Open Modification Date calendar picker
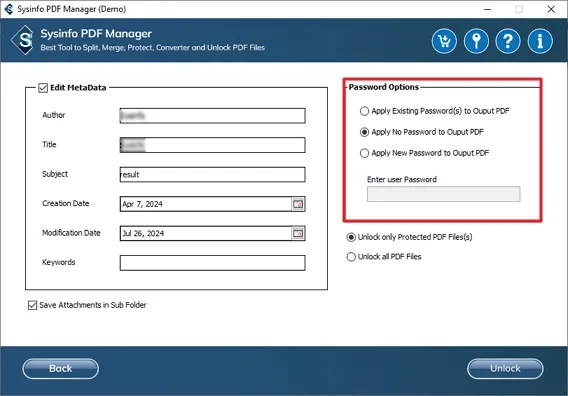The width and height of the screenshot is (568, 396). coord(298,233)
